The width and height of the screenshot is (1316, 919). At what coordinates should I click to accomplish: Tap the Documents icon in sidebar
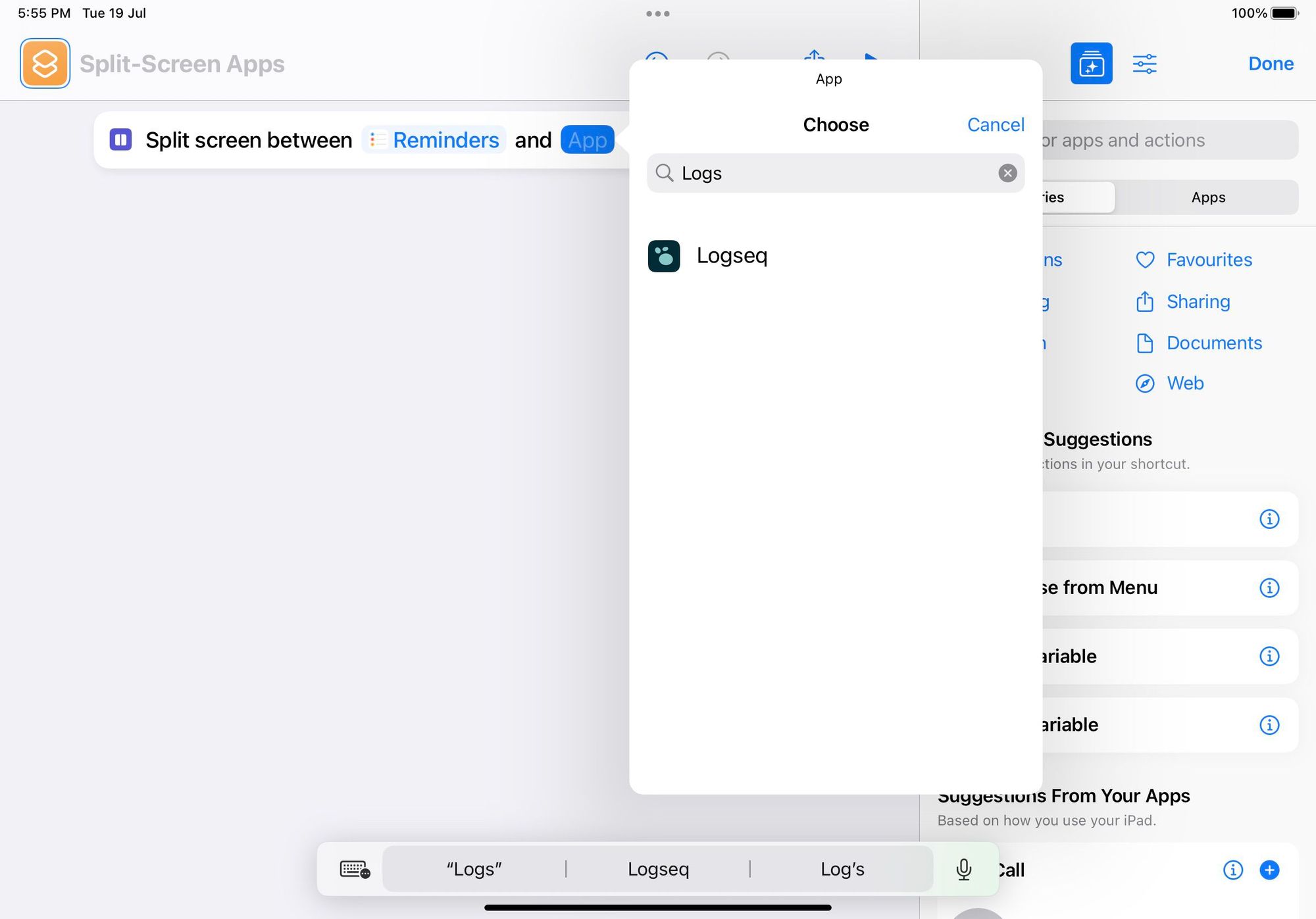point(1144,341)
